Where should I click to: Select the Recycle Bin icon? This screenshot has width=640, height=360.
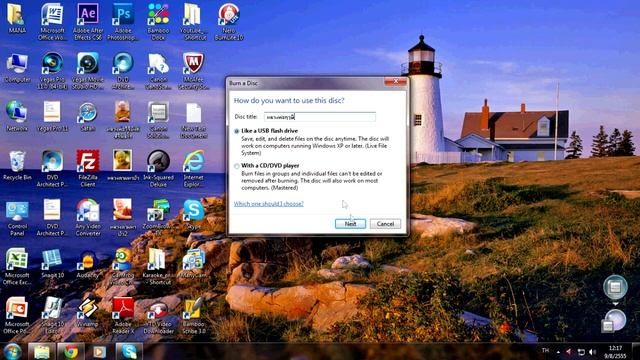17,165
